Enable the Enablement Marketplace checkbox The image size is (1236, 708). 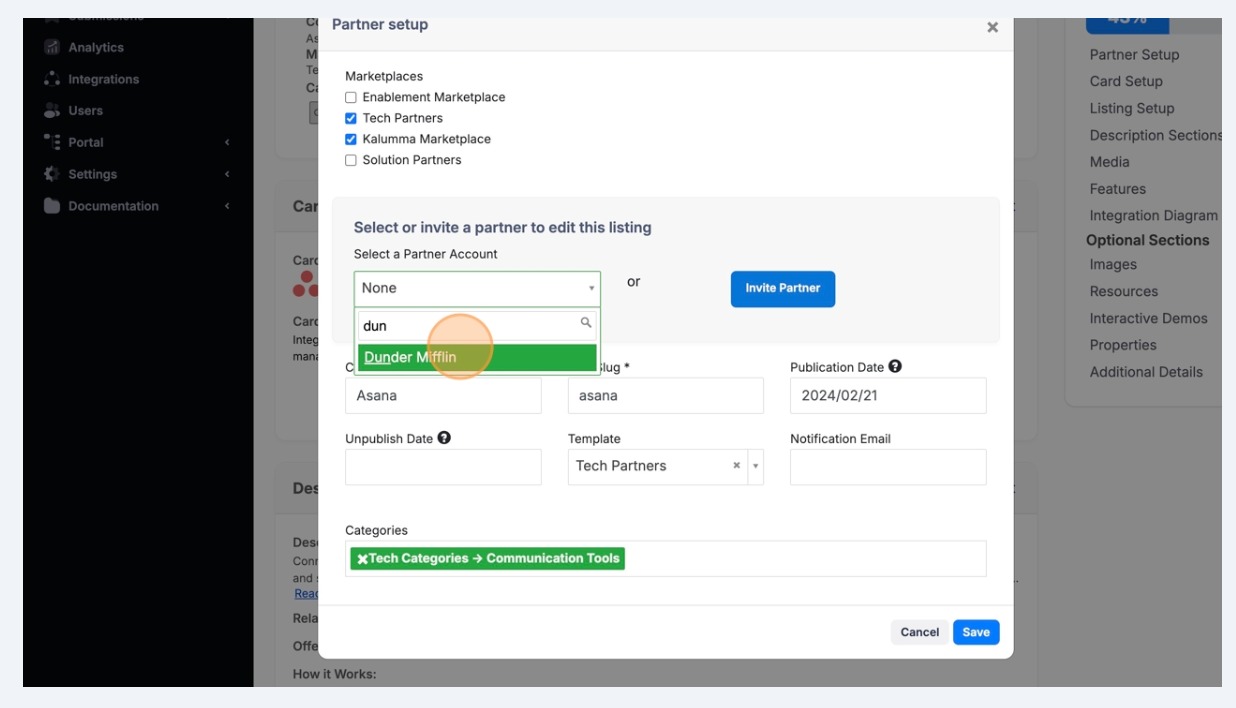pos(351,97)
